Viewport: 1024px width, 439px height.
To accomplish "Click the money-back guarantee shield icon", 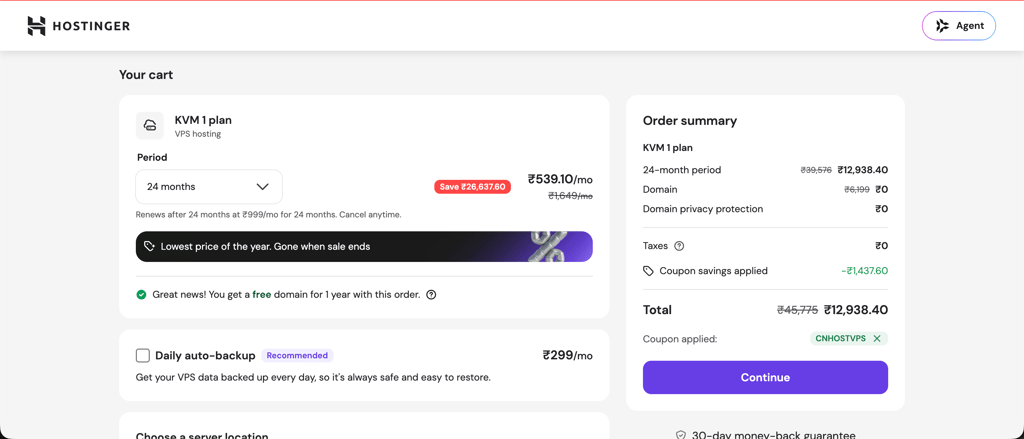I will (x=680, y=434).
